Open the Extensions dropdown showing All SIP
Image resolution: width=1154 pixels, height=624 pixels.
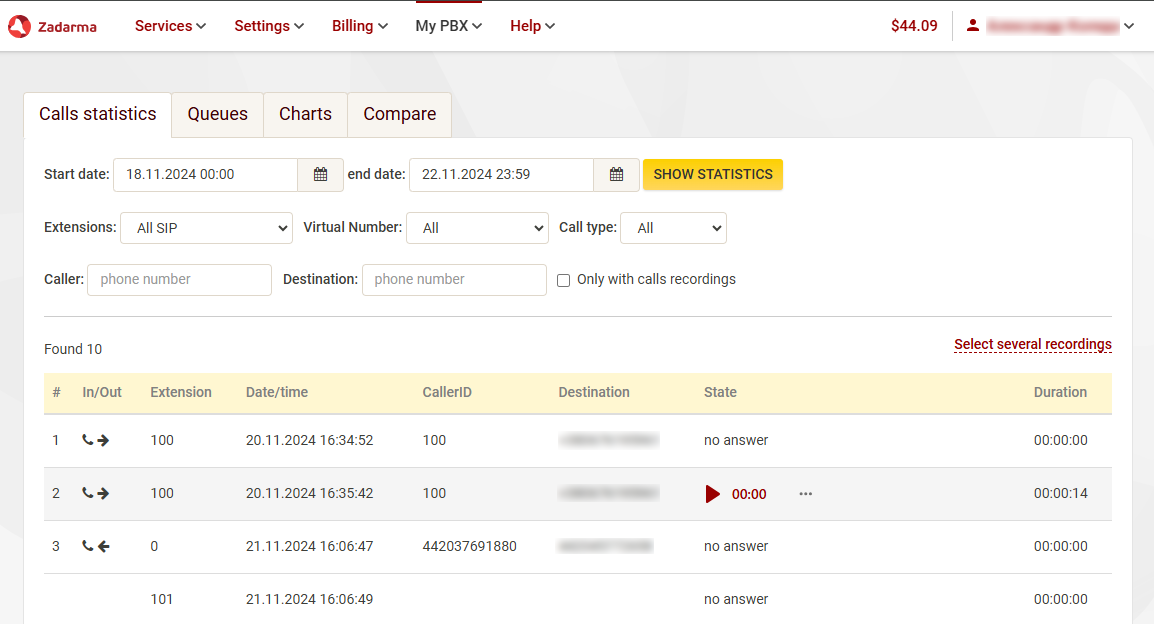tap(206, 228)
